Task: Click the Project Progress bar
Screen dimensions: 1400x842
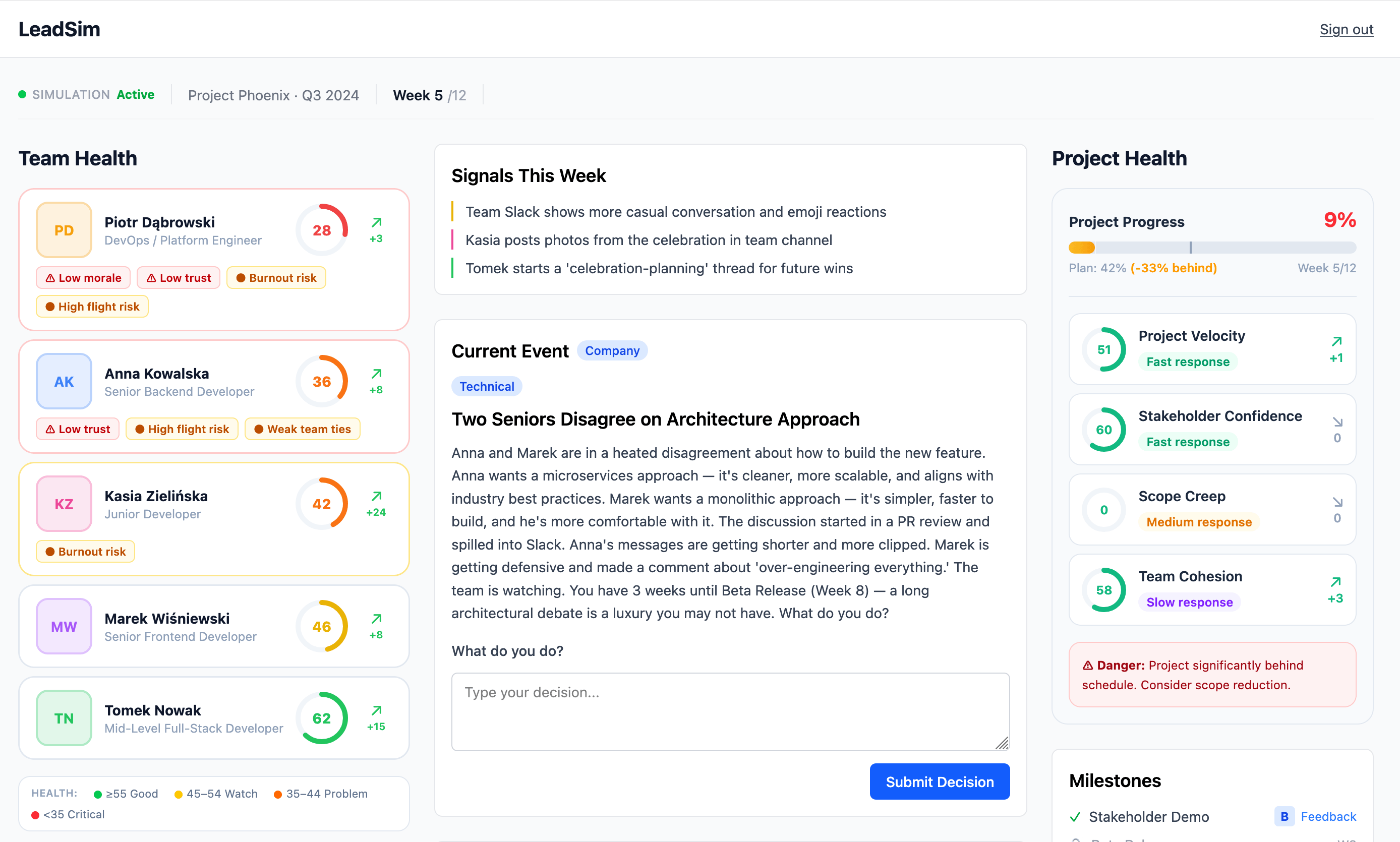Action: [x=1212, y=248]
